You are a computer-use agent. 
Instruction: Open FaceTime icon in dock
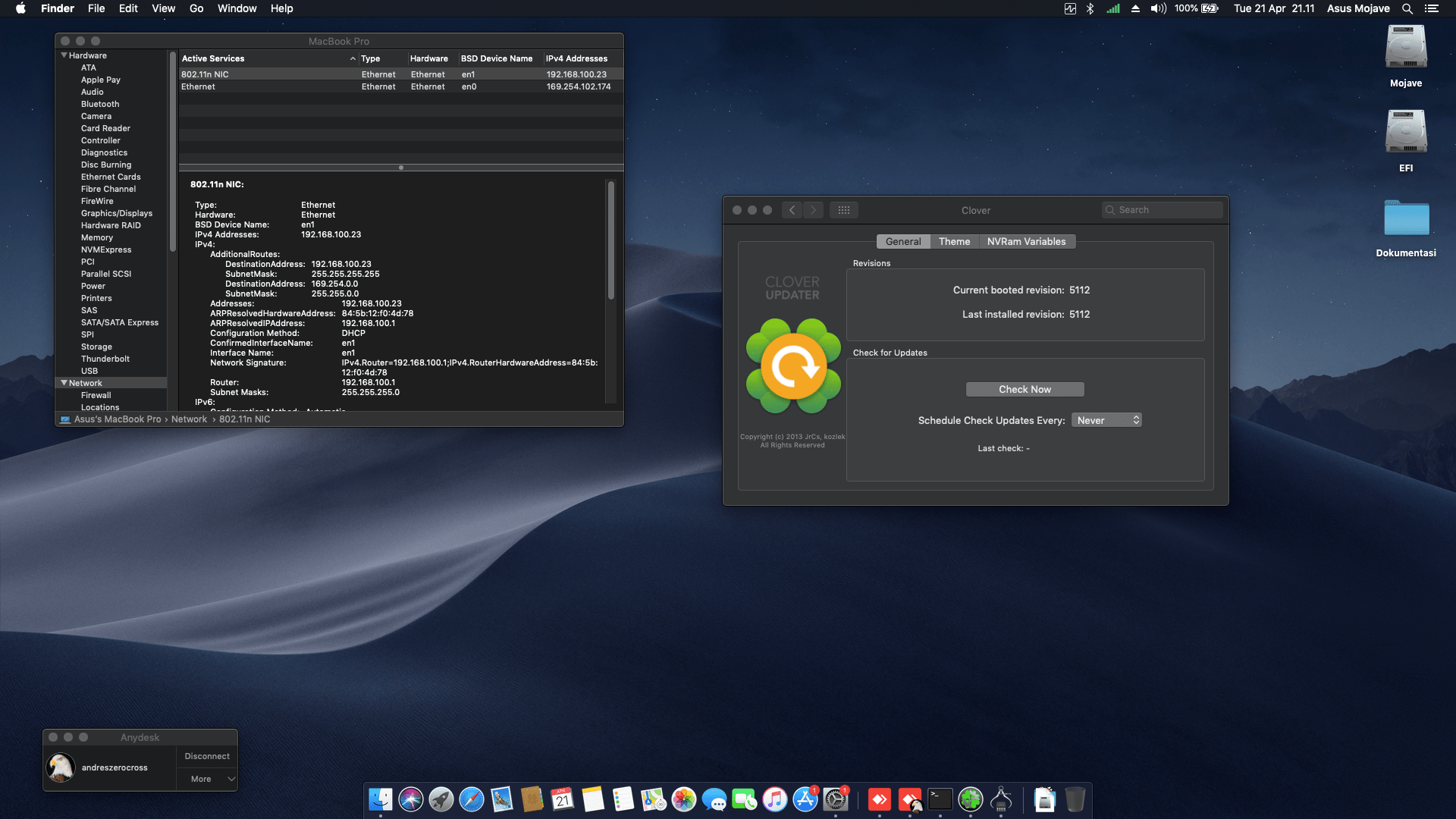(745, 799)
